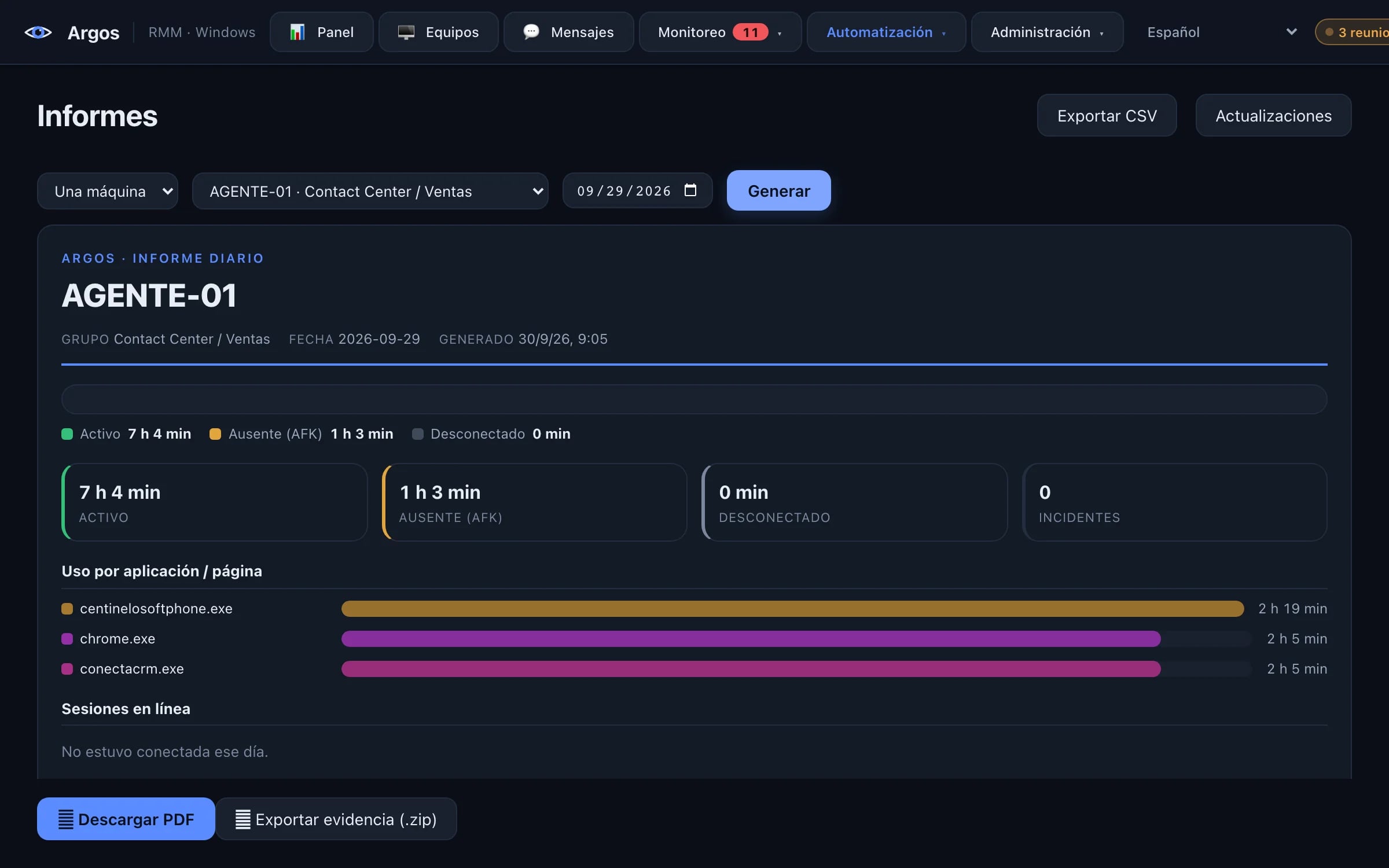Click the conectacrm.exe usage bar
The image size is (1389, 868).
[x=751, y=669]
